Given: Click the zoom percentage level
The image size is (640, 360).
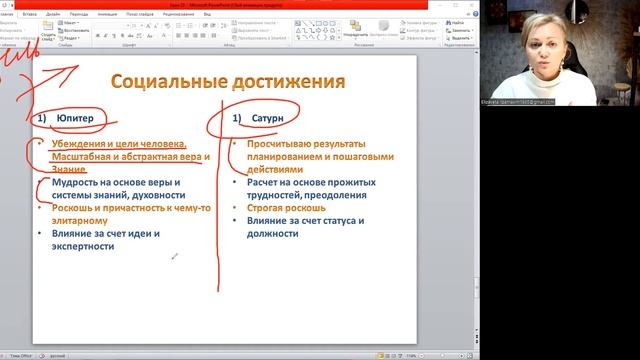Looking at the screenshot, I should coord(411,356).
